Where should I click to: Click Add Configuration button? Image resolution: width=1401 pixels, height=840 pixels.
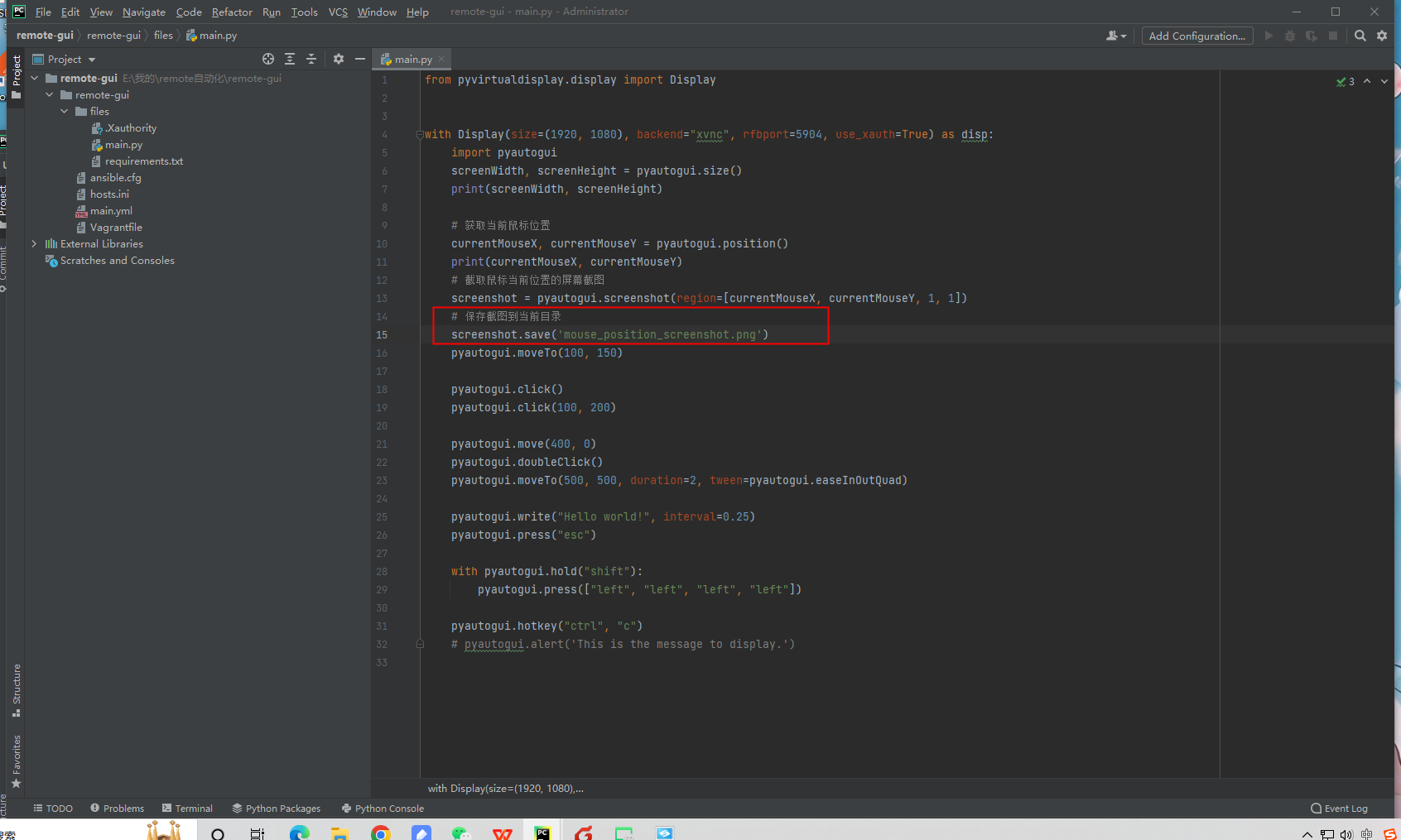(x=1196, y=36)
